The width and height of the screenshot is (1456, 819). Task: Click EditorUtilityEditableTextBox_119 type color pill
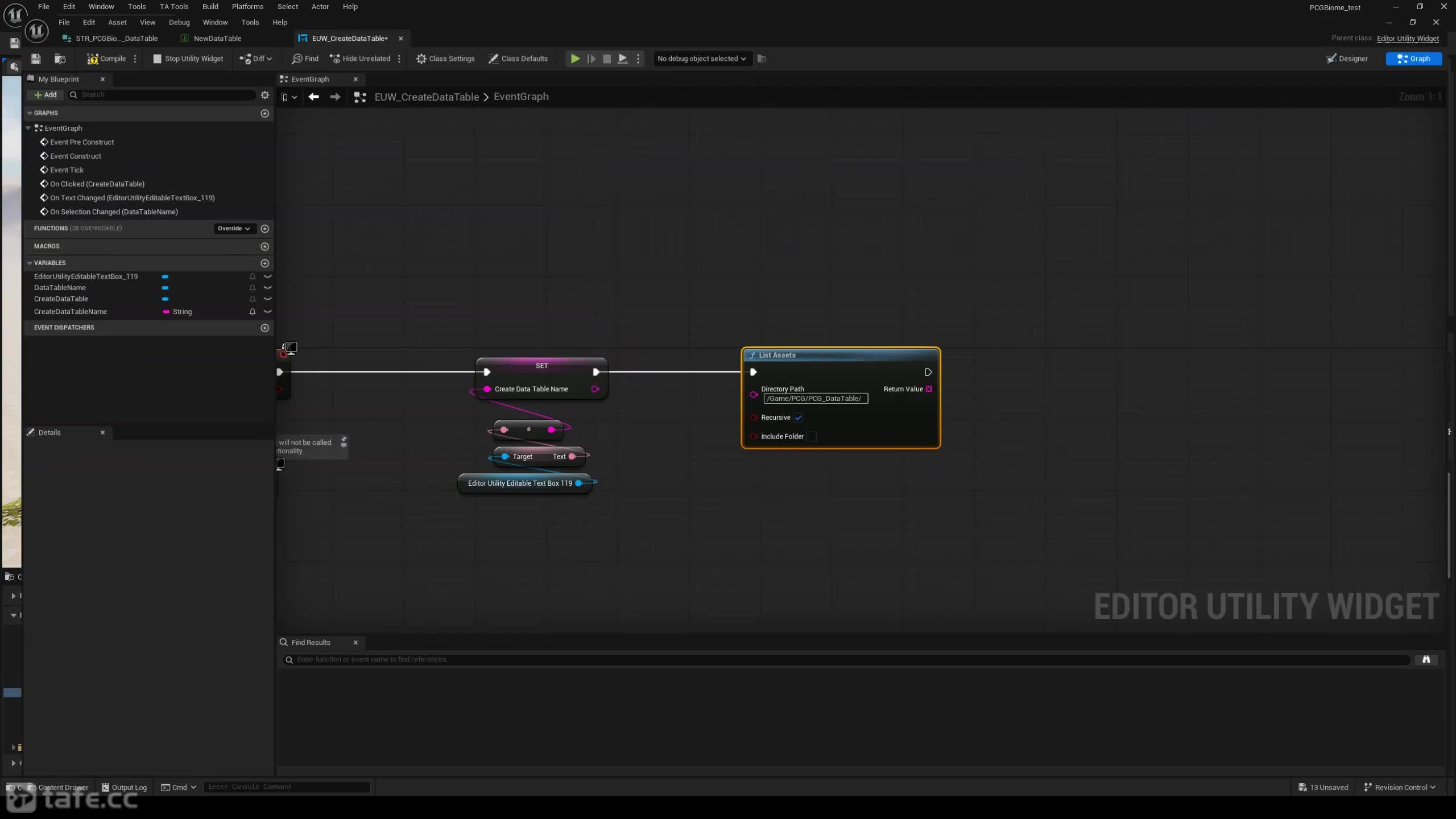point(165,276)
